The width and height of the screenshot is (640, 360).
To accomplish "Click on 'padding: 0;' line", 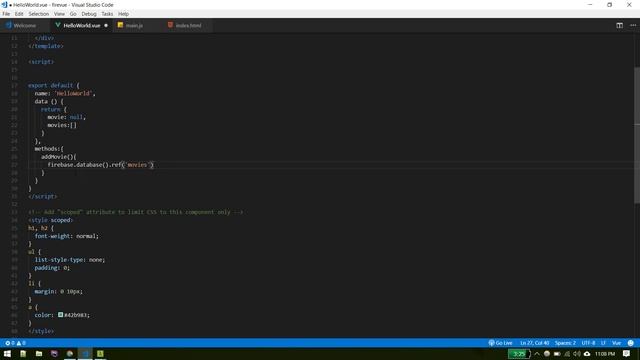I will (52, 268).
